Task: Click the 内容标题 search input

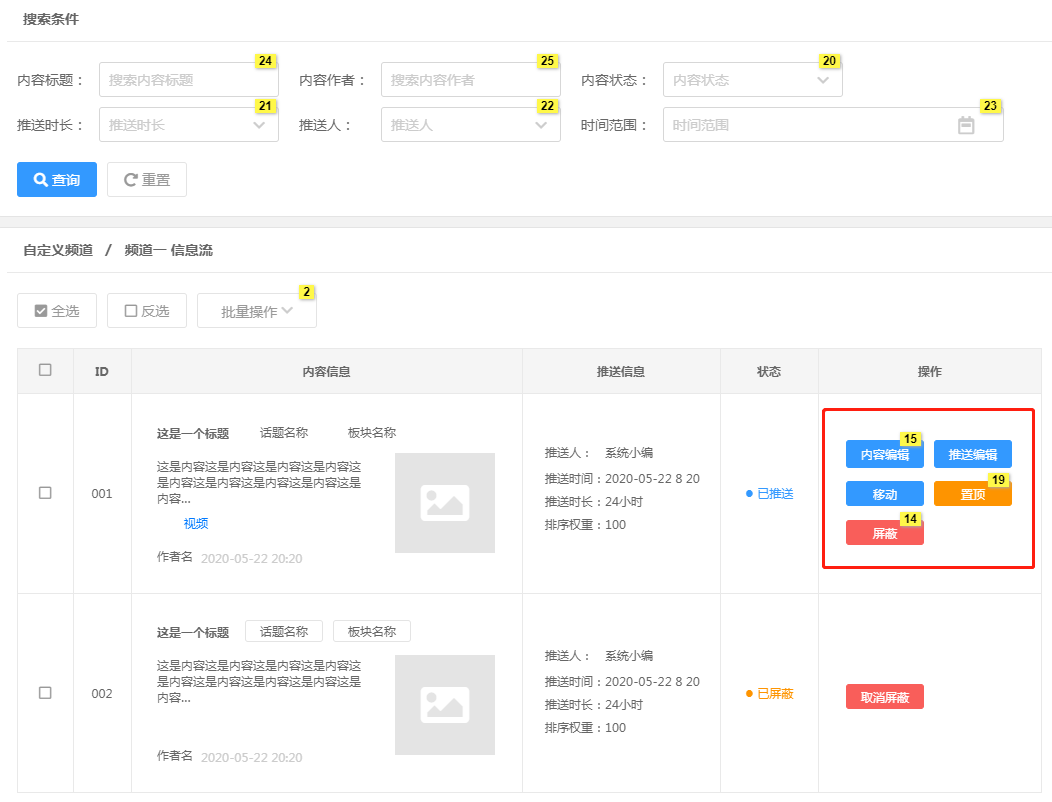Action: click(189, 80)
